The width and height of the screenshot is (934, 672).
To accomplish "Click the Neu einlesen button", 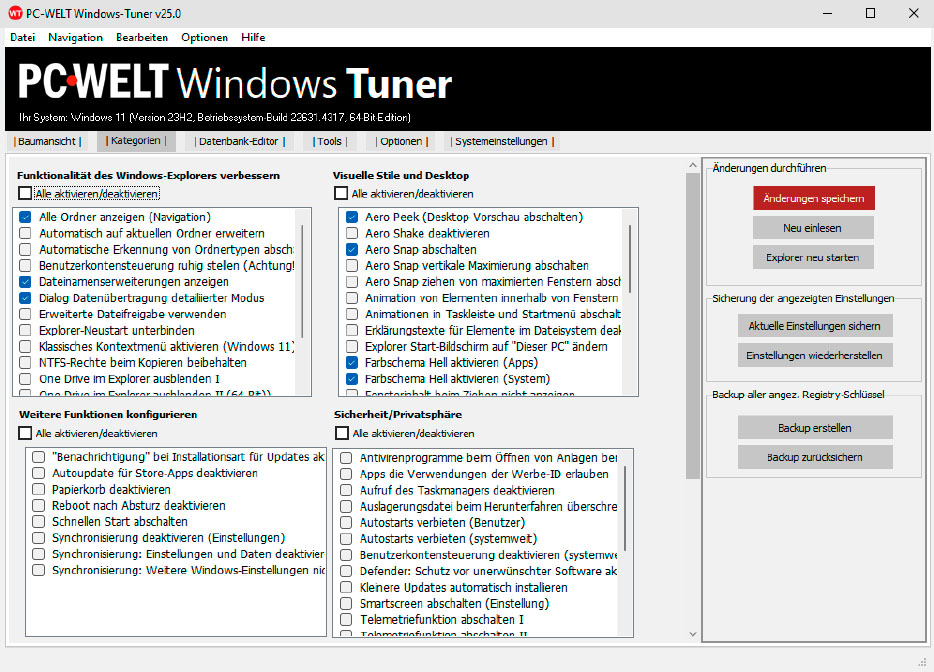I will (x=812, y=228).
